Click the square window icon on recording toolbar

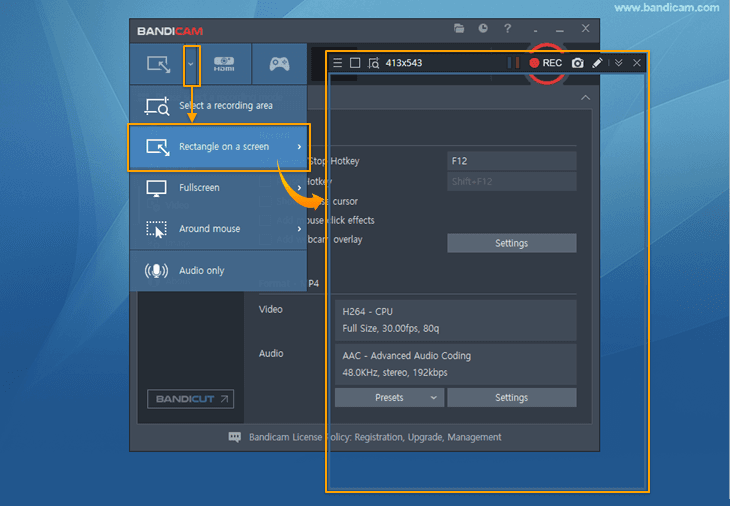(x=355, y=63)
